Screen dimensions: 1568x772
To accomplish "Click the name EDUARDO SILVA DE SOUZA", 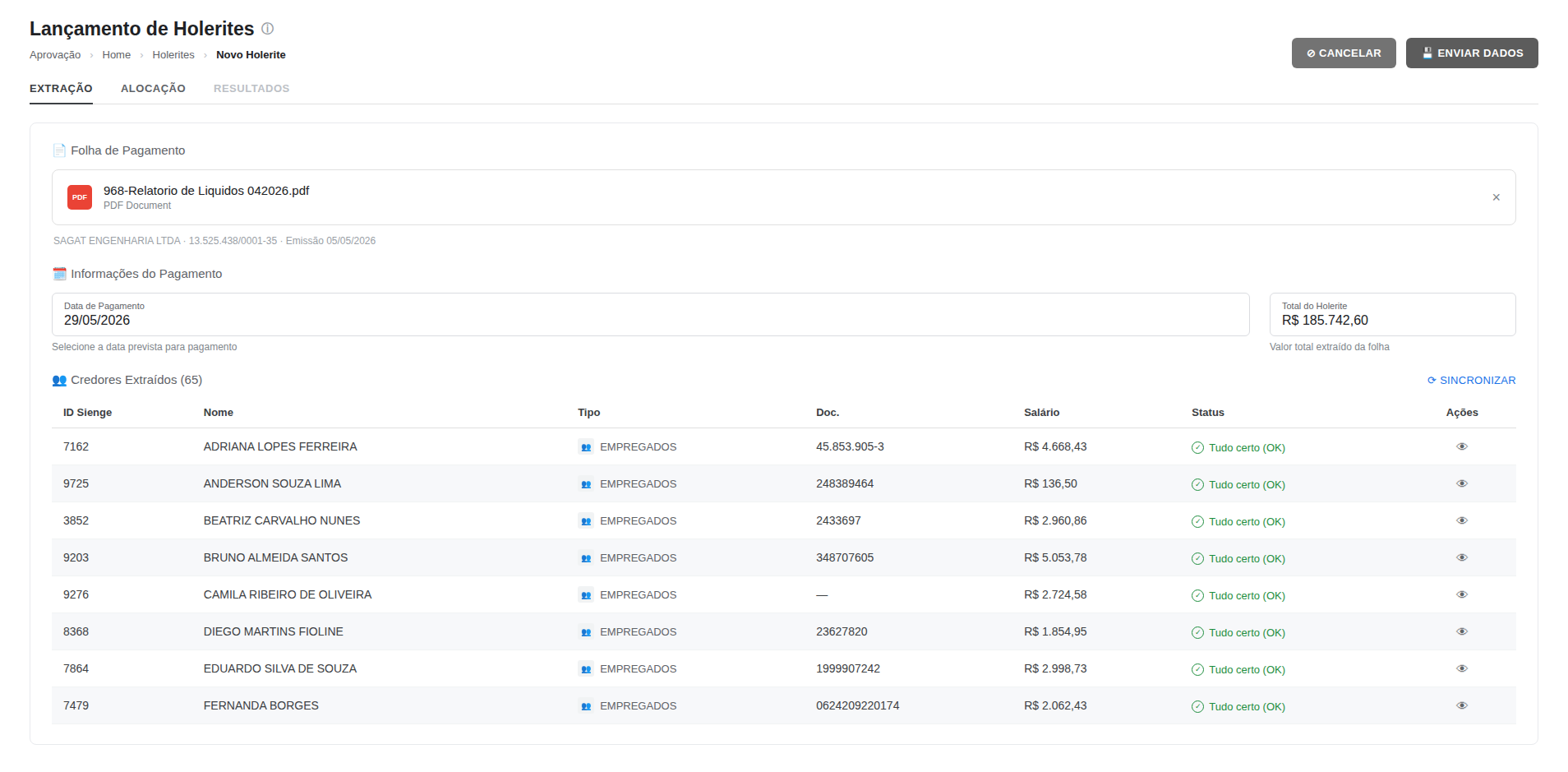I will point(280,668).
